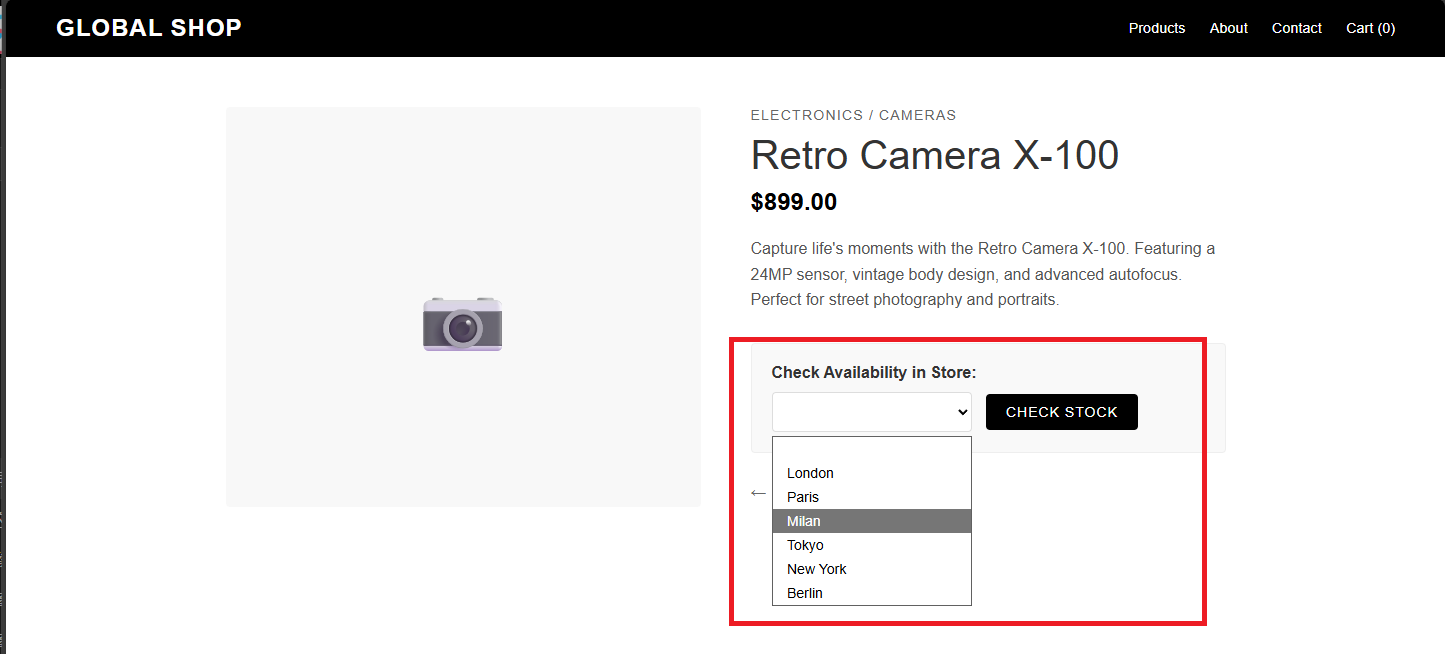Click the Retro Camera X-100 title
The image size is (1445, 654).
(934, 156)
